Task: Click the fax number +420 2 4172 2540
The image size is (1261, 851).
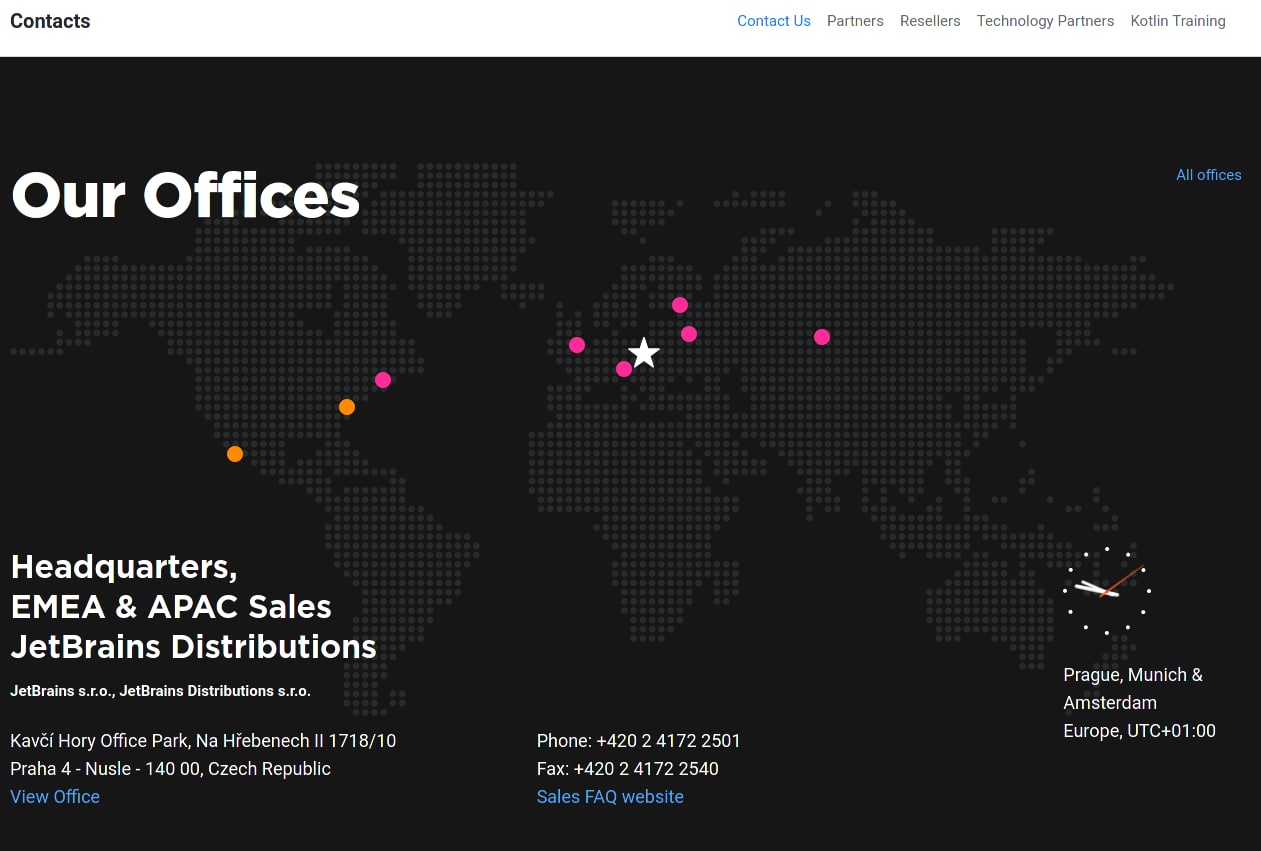Action: click(x=646, y=769)
